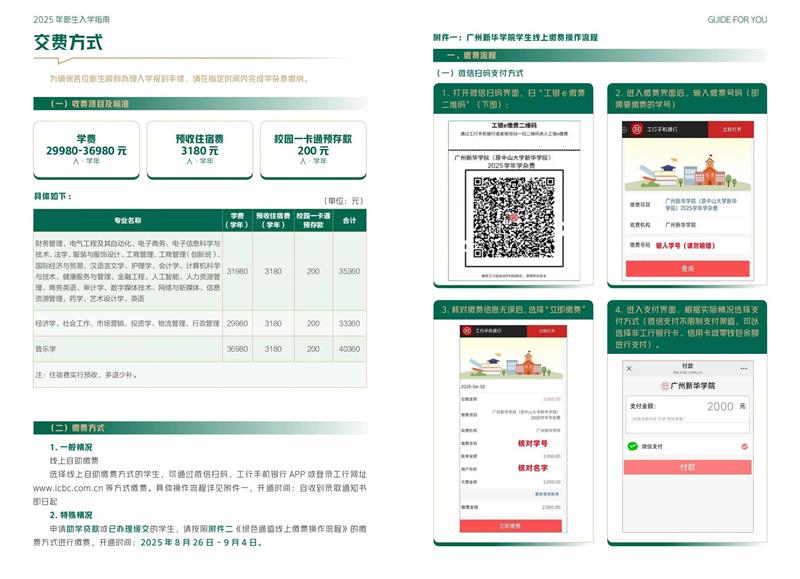Tap the red header button in the step 3 phone
The height and width of the screenshot is (579, 800).
click(547, 331)
